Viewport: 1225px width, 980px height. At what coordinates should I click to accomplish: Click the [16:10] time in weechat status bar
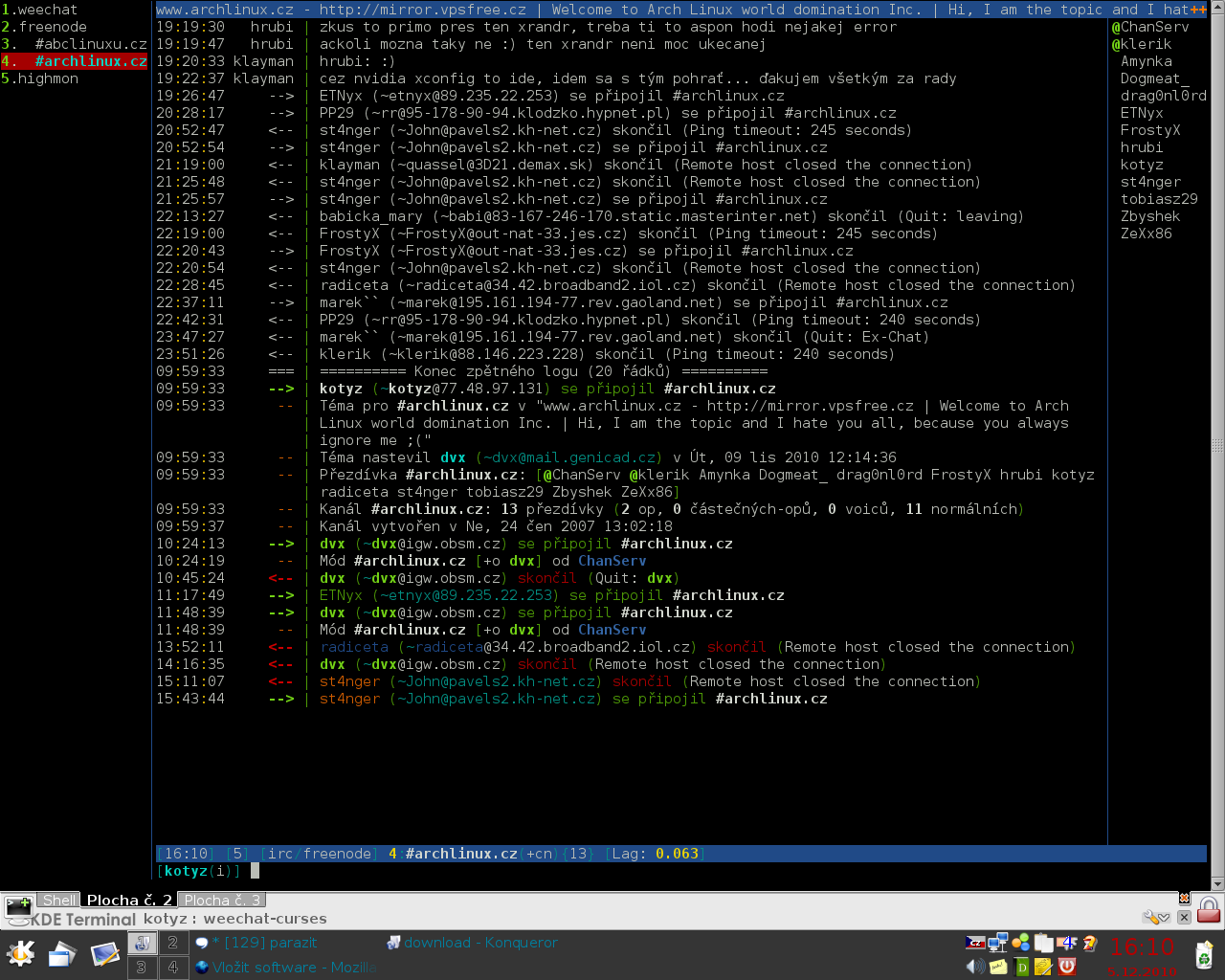[186, 854]
